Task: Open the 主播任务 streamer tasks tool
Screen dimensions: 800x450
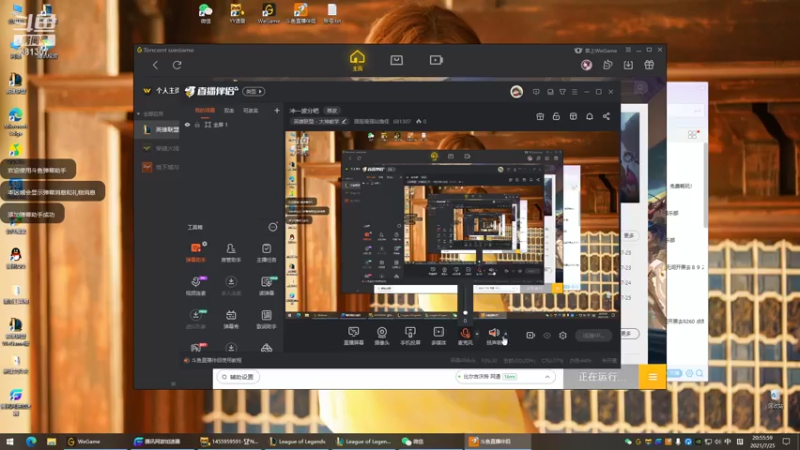Action: tap(266, 252)
